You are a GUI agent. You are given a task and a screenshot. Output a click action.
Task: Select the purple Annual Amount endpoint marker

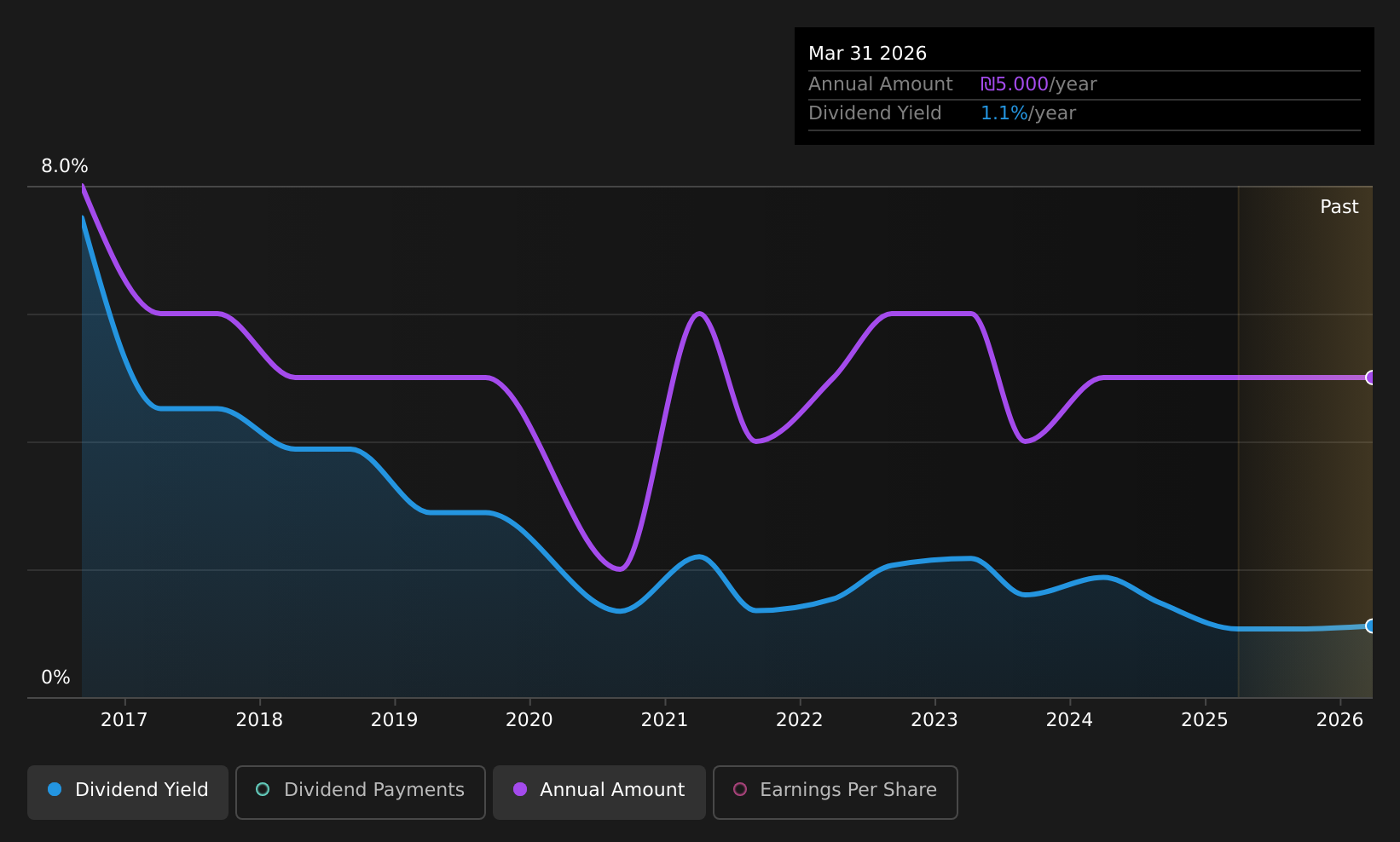click(x=1371, y=378)
